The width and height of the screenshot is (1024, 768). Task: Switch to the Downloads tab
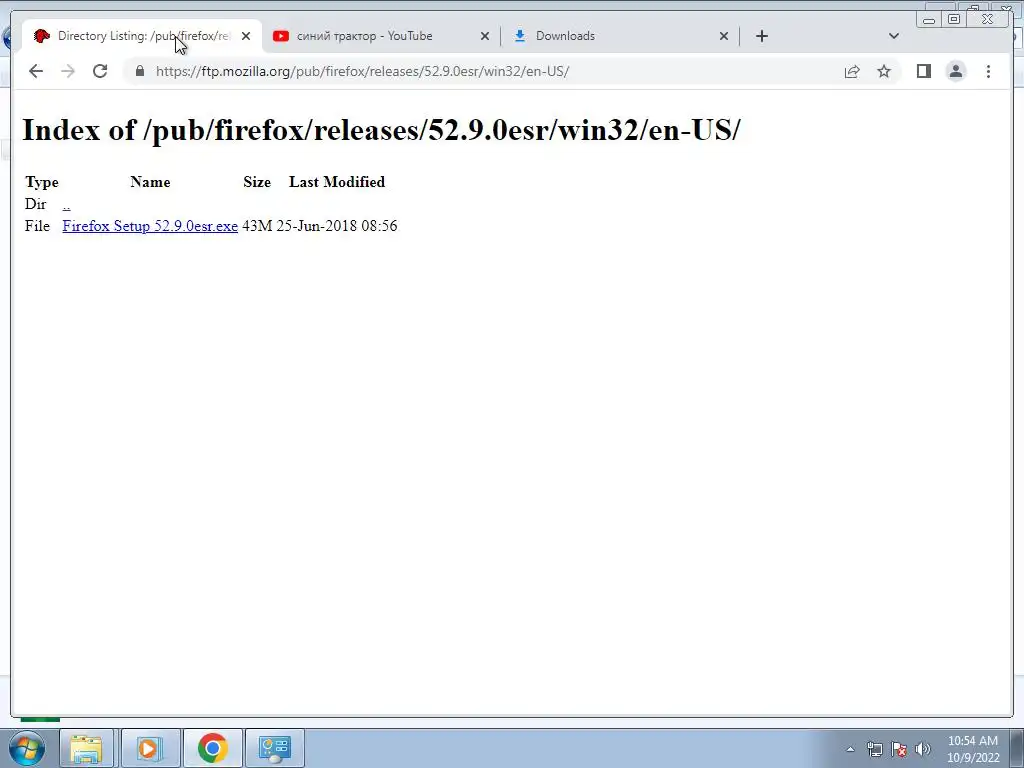click(620, 36)
